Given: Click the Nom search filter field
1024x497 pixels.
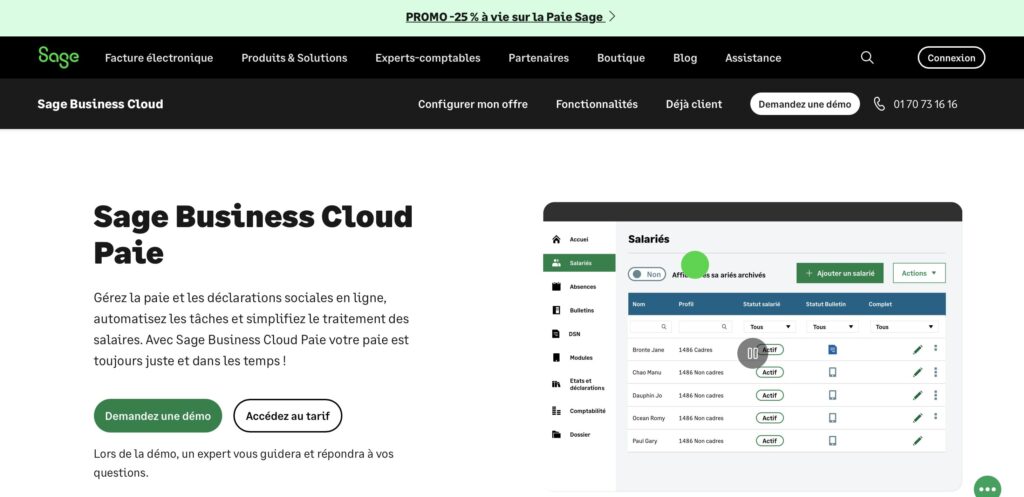Looking at the screenshot, I should 650,327.
